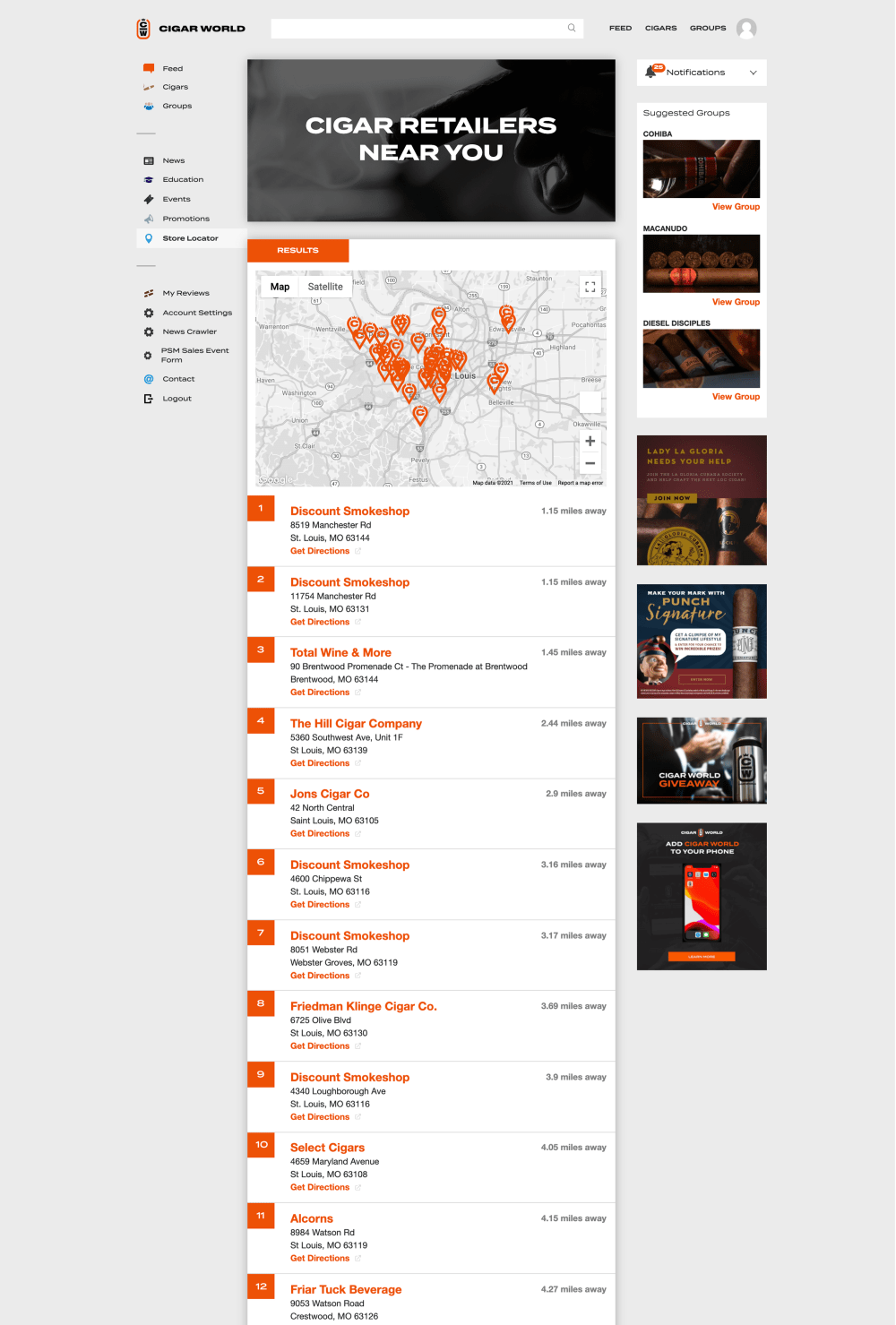This screenshot has height=1325, width=896.
Task: Open the MACANUDO group thumbnail
Action: click(702, 264)
